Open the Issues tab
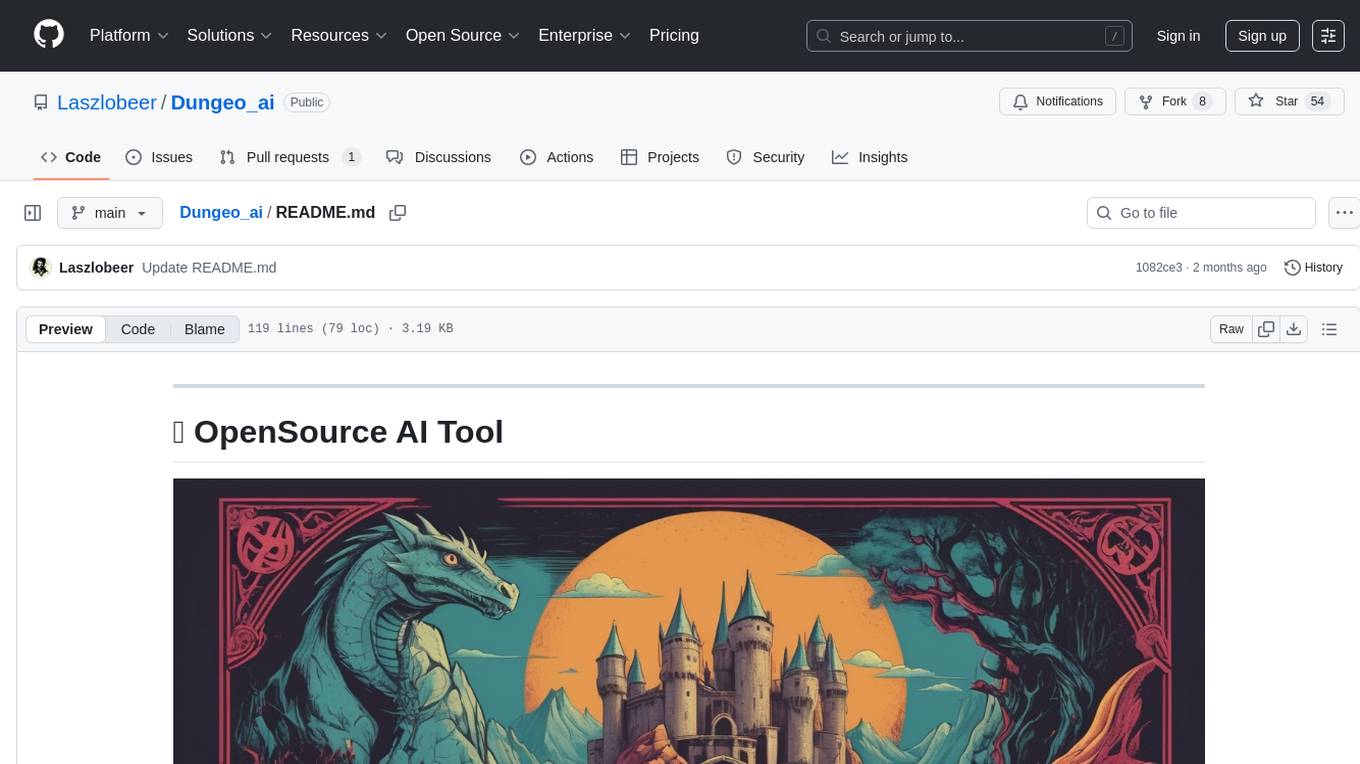Image resolution: width=1360 pixels, height=764 pixels. pyautogui.click(x=159, y=157)
